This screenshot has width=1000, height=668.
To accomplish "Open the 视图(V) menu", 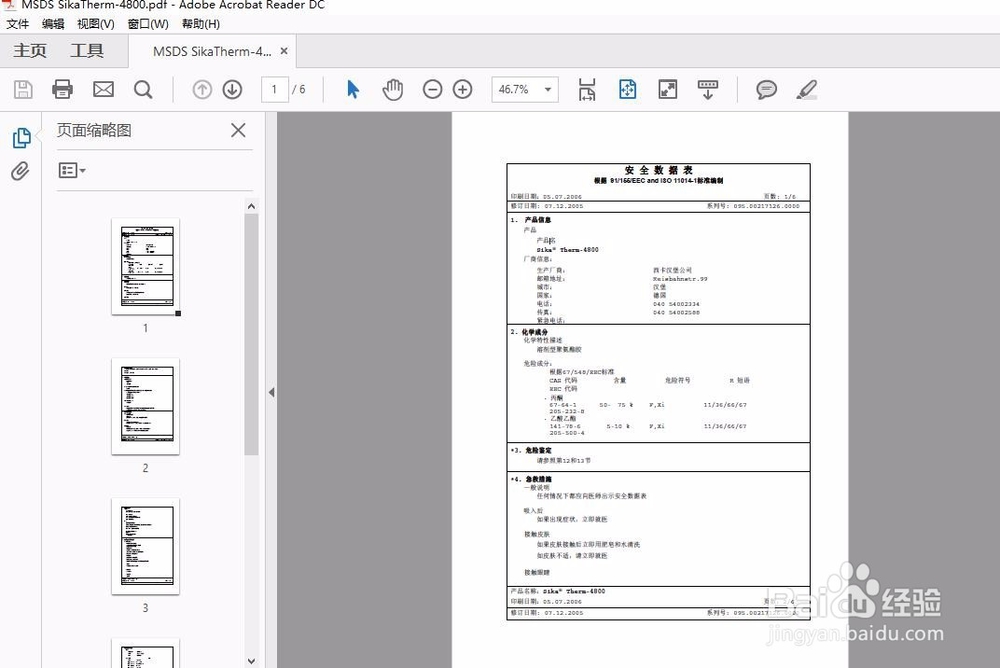I will tap(96, 24).
